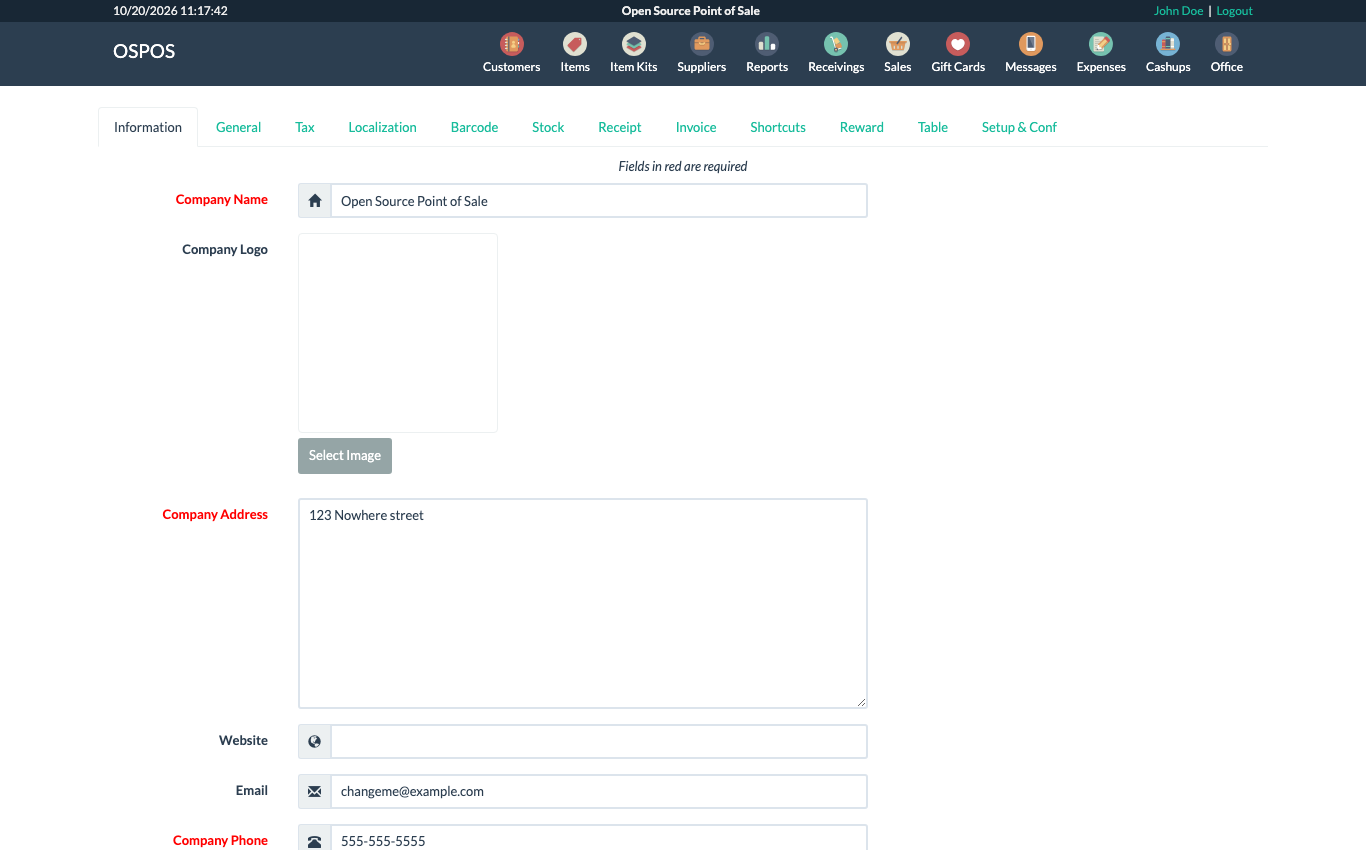Screen dimensions: 1366x850
Task: Click the globe icon beside Website field
Action: 315,741
